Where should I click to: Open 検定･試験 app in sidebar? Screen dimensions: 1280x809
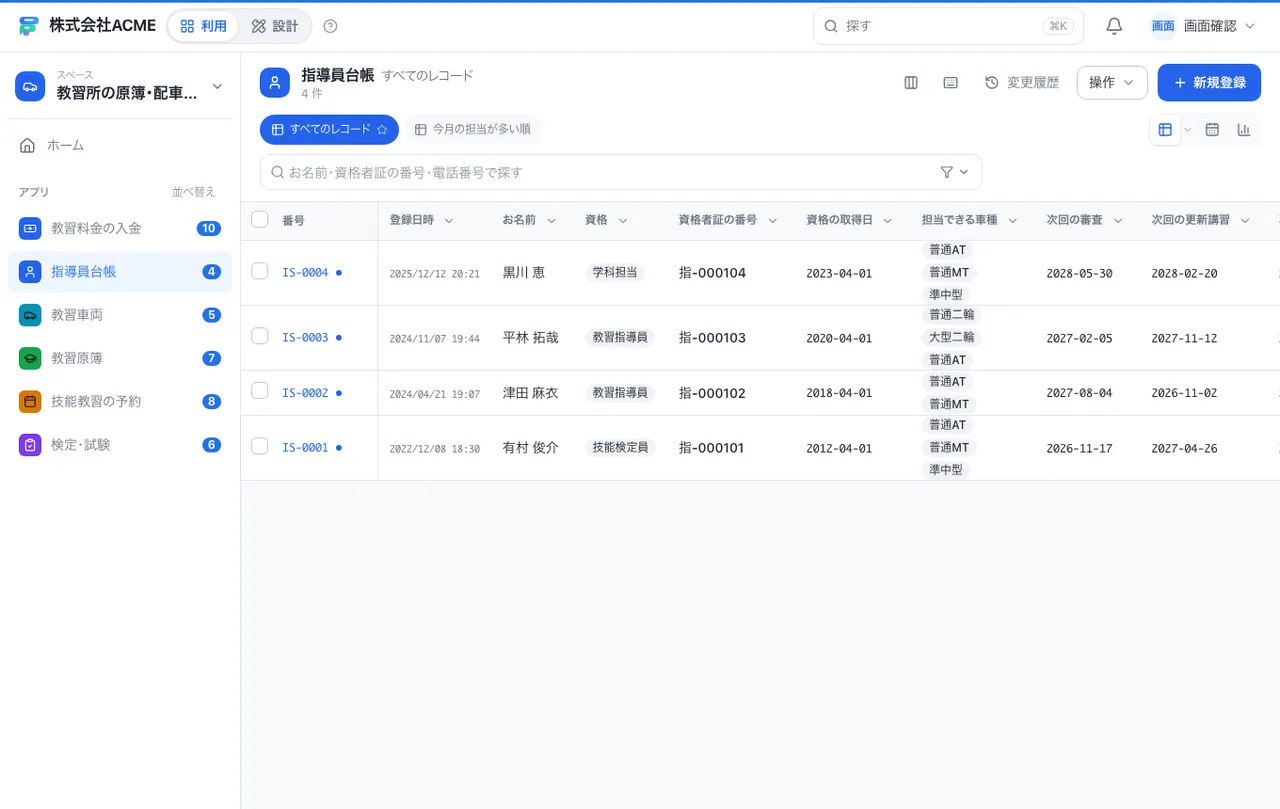click(120, 445)
